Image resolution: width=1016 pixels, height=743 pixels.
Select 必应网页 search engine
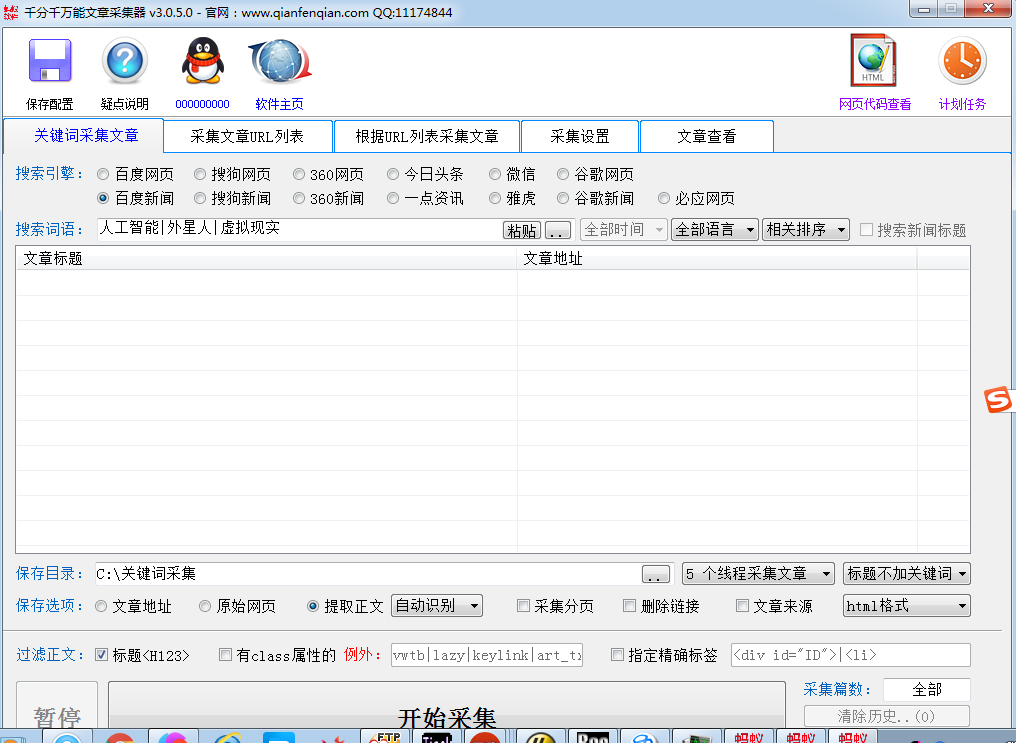pyautogui.click(x=664, y=198)
